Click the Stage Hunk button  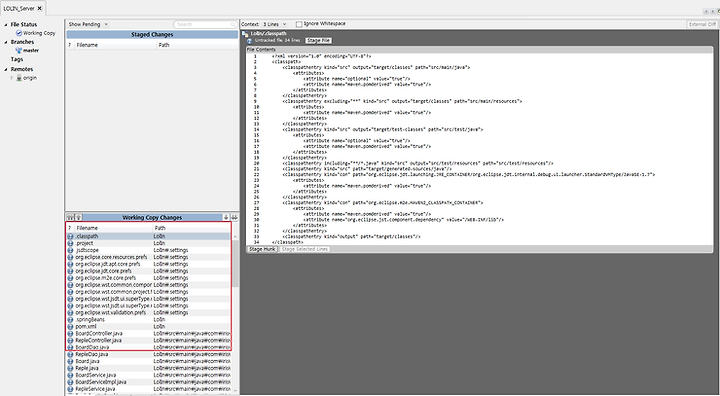[x=262, y=249]
